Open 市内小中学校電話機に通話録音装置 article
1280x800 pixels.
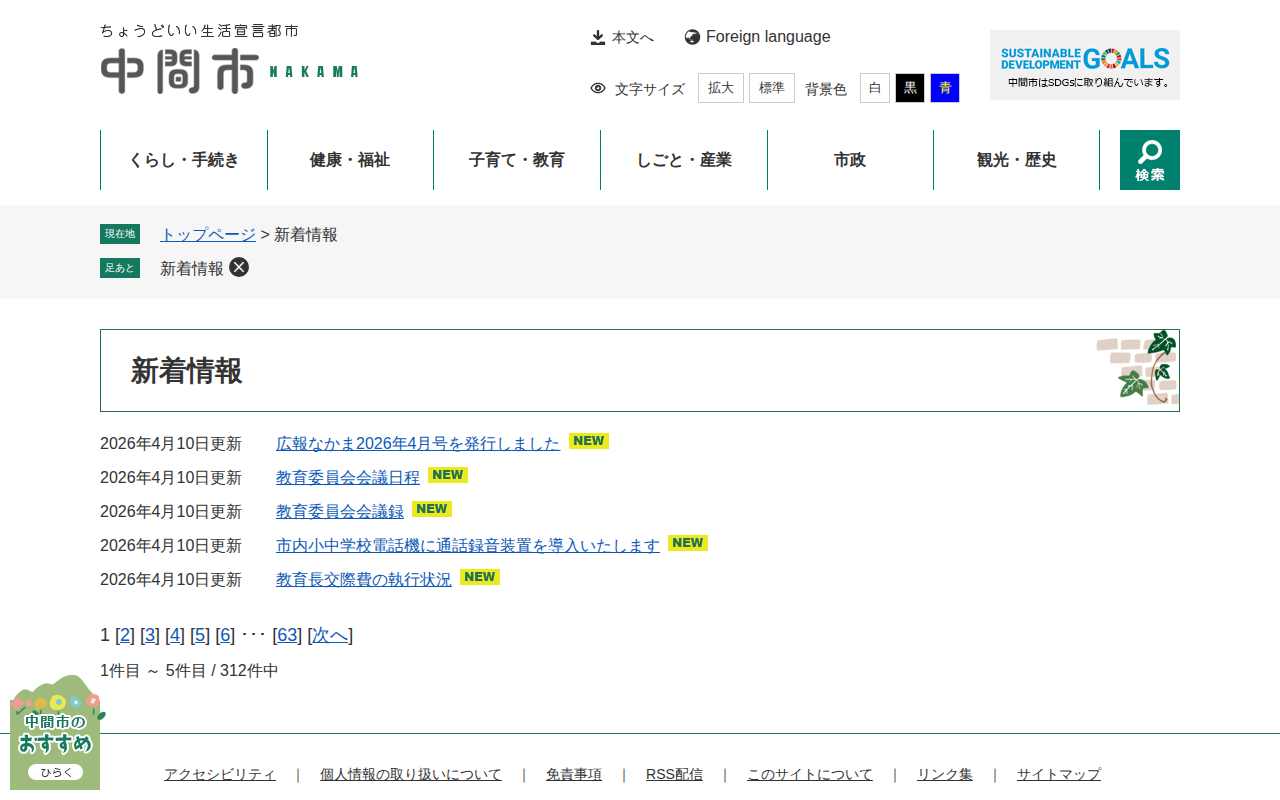point(468,545)
